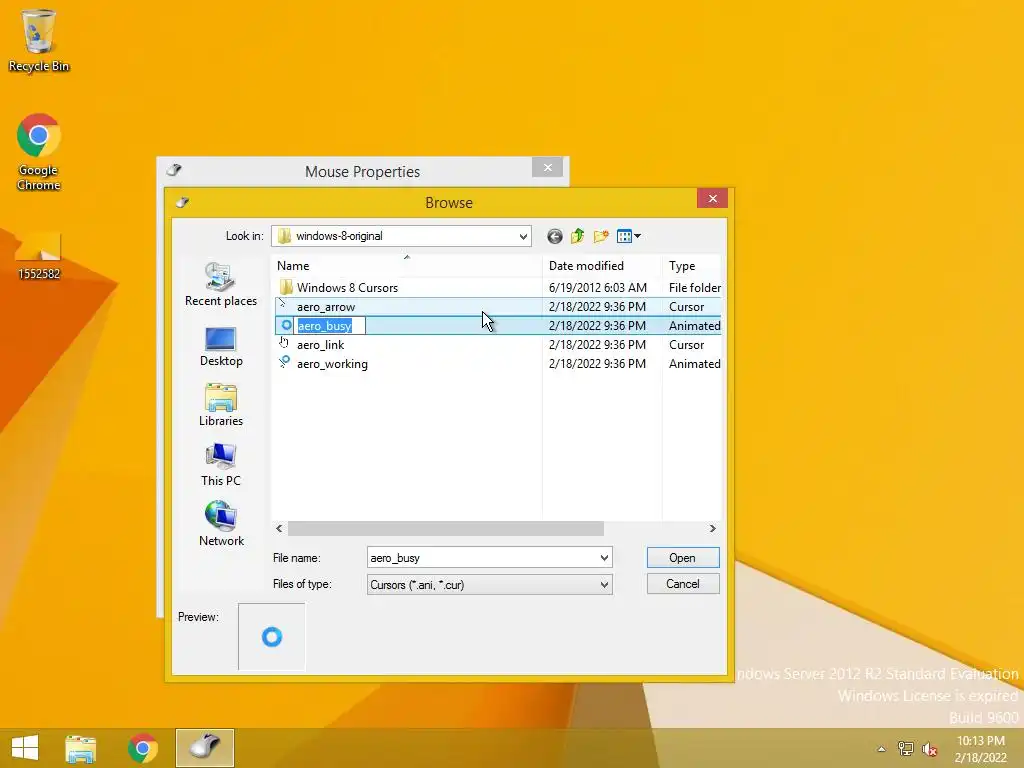Image resolution: width=1024 pixels, height=768 pixels.
Task: Go to This PC location
Action: (x=221, y=465)
